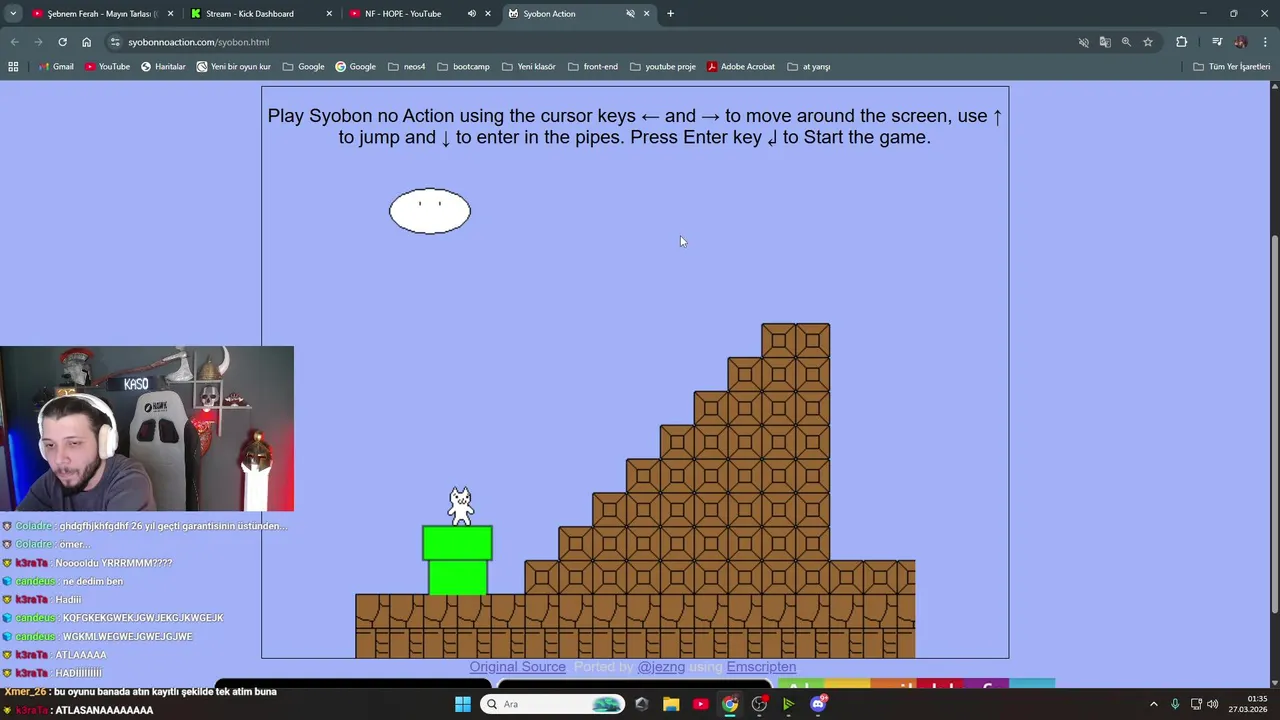Close the Şebnem Ferah tab
Screen dimensions: 1280x720
pyautogui.click(x=170, y=14)
